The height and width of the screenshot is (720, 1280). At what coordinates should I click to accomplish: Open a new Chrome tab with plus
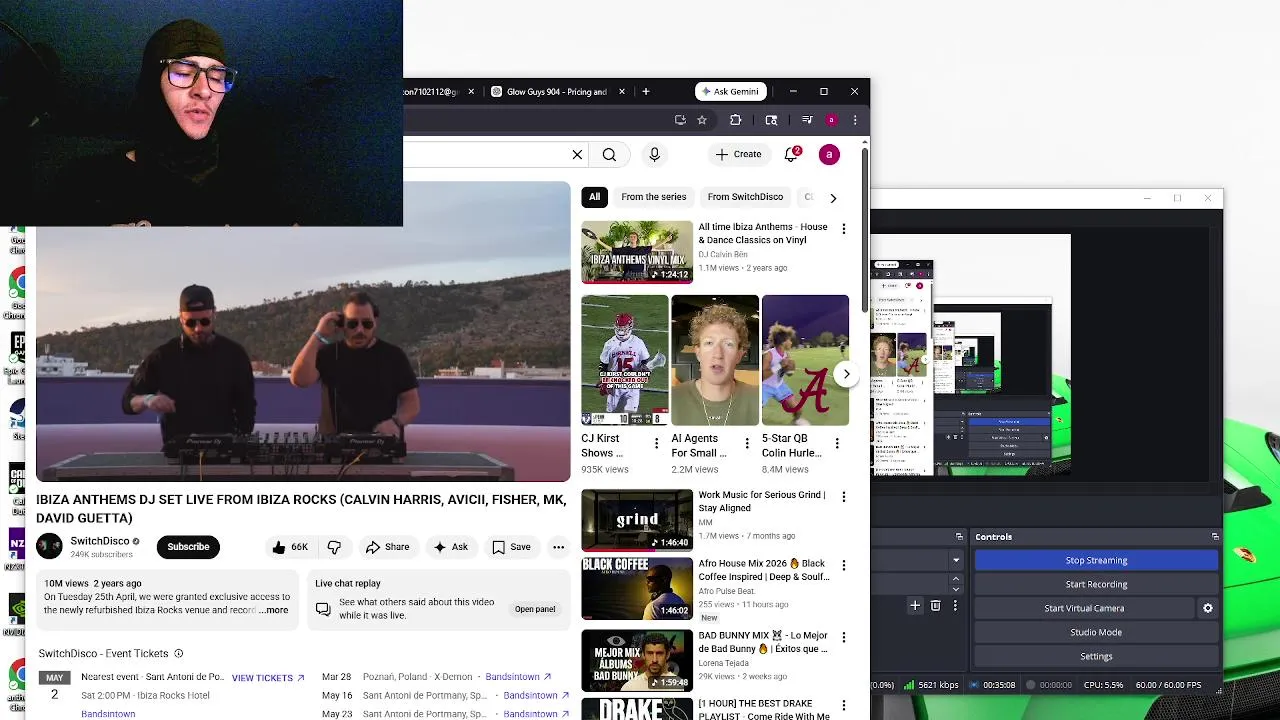646,91
